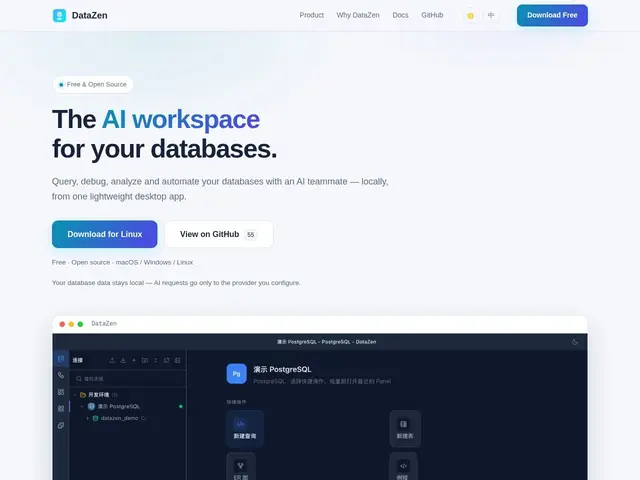Open the GitHub nav item
This screenshot has width=640, height=480.
432,15
